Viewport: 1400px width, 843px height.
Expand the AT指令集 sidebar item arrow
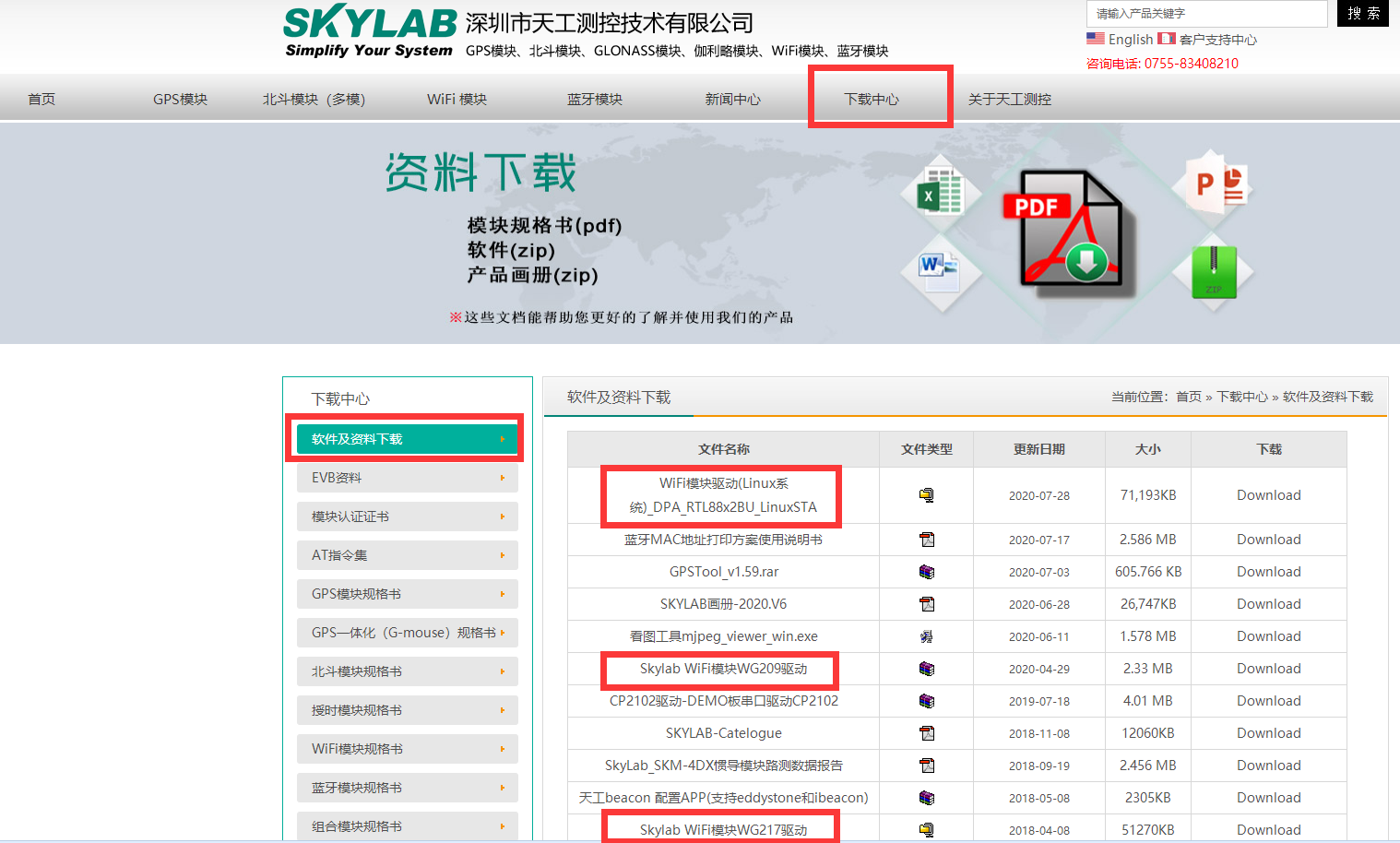pyautogui.click(x=503, y=555)
